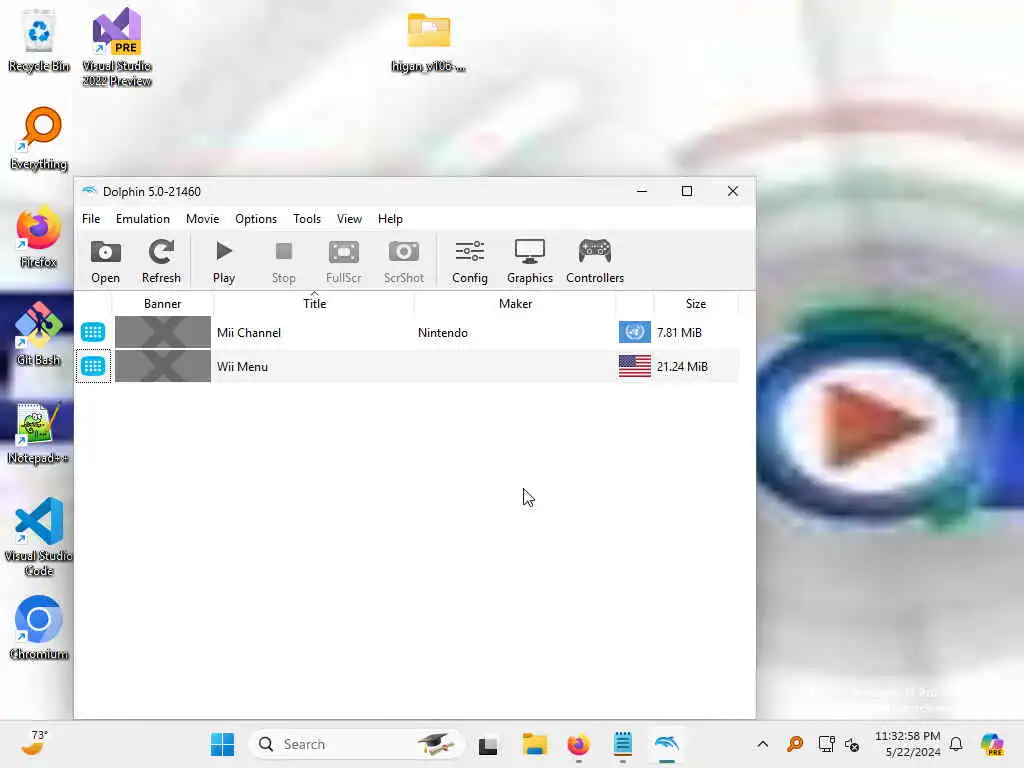Click the USA flag for Wii Menu
1024x768 pixels.
coord(635,366)
